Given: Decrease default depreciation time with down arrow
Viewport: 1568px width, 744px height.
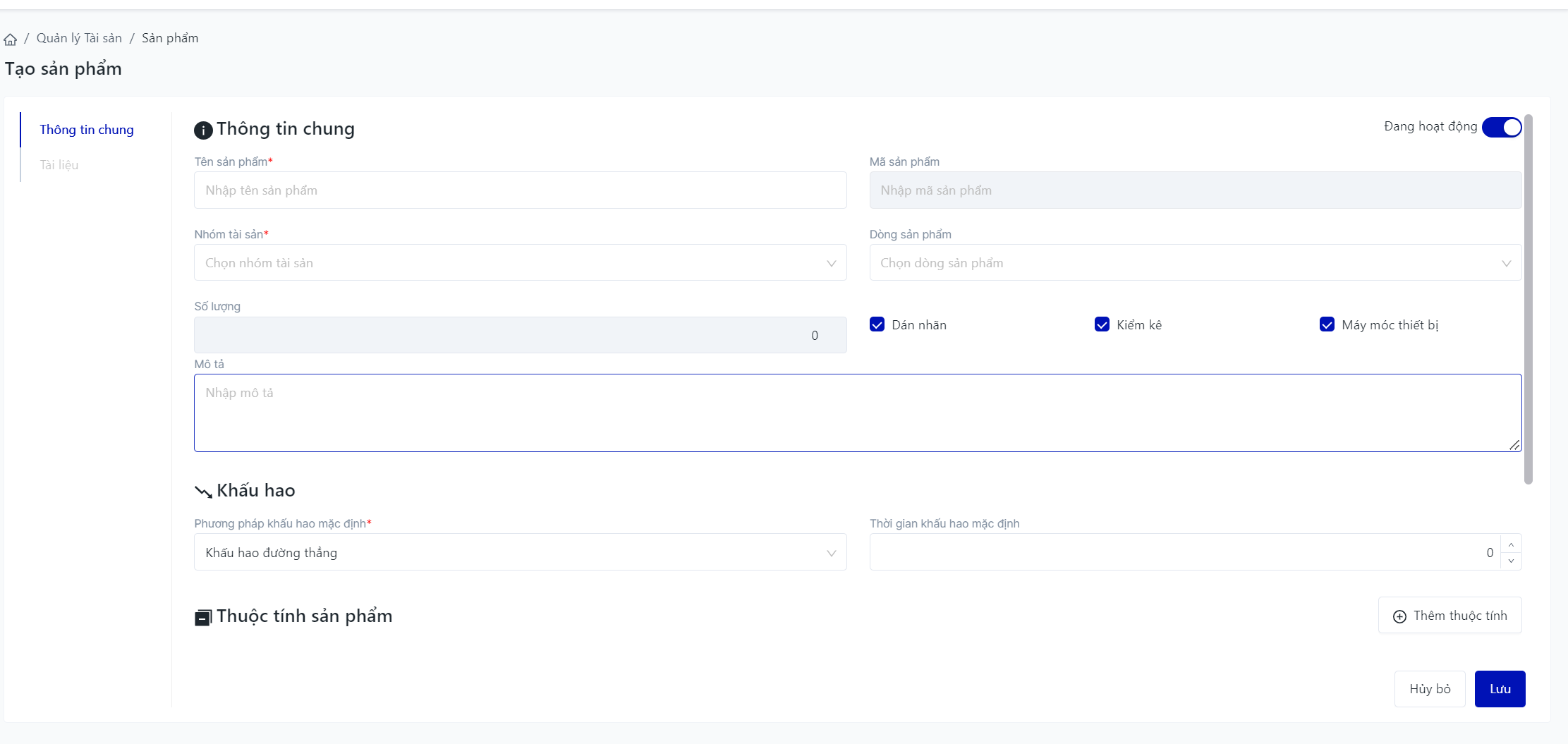Looking at the screenshot, I should coord(1511,561).
